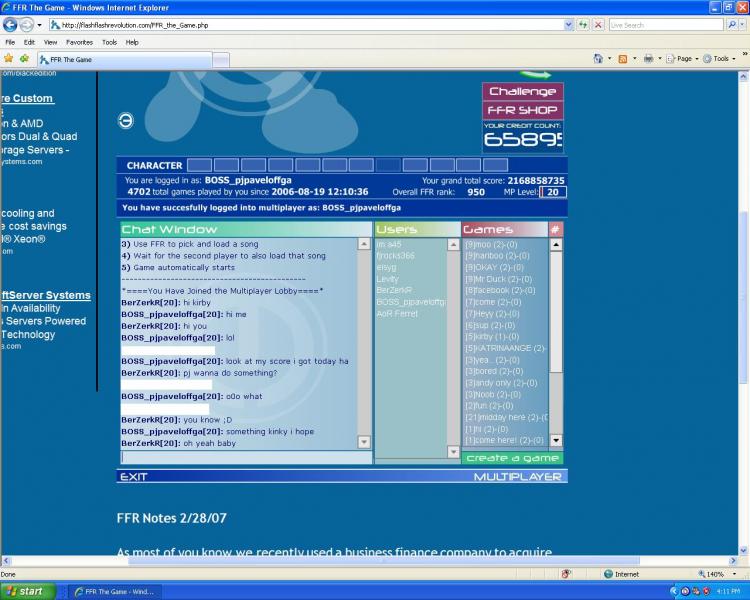Click Users list scroll down arrow
Image resolution: width=750 pixels, height=600 pixels.
point(453,451)
